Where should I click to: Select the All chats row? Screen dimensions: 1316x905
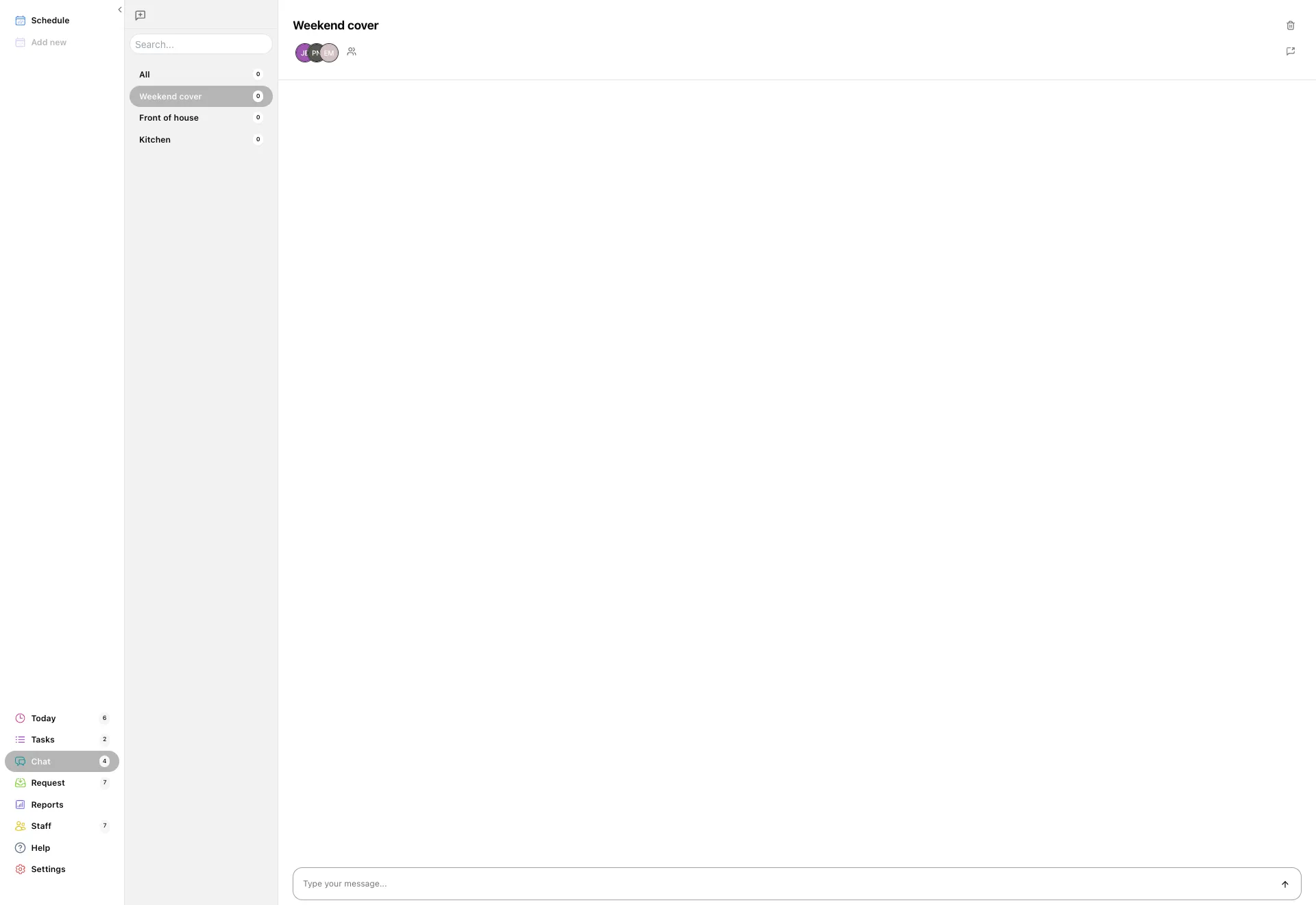click(x=201, y=75)
